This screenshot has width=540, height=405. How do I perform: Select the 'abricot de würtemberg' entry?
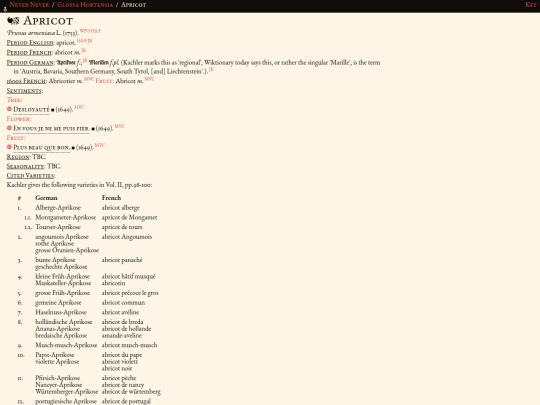click(x=131, y=392)
